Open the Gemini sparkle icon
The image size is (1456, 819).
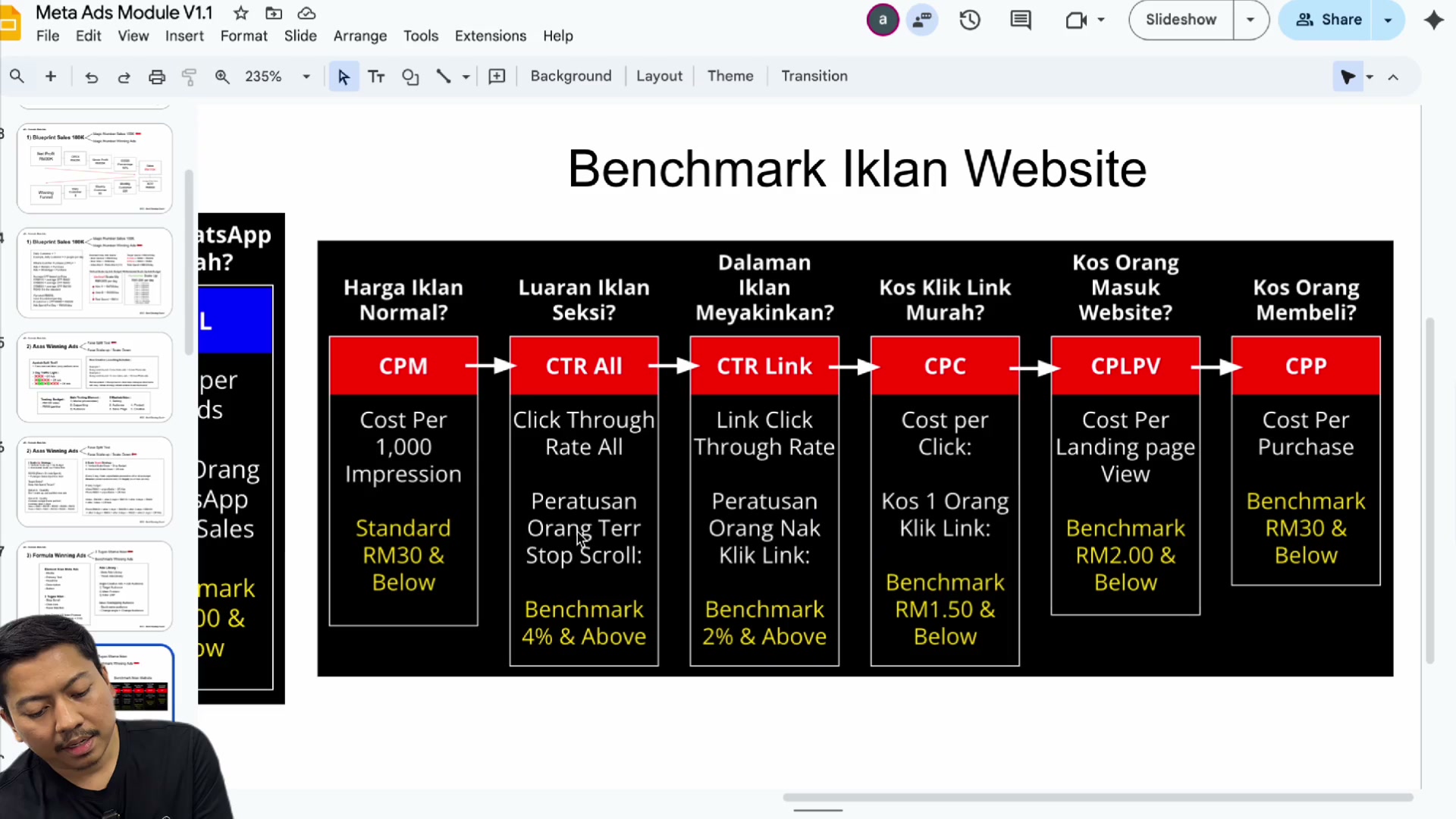1433,20
